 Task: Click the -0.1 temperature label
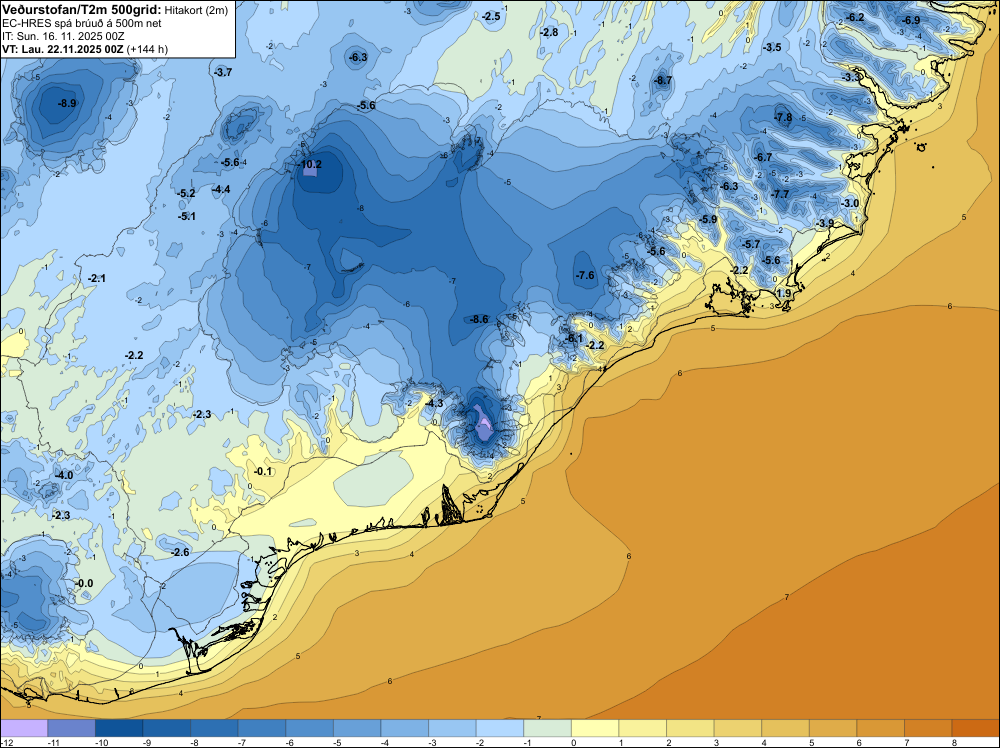coord(263,472)
